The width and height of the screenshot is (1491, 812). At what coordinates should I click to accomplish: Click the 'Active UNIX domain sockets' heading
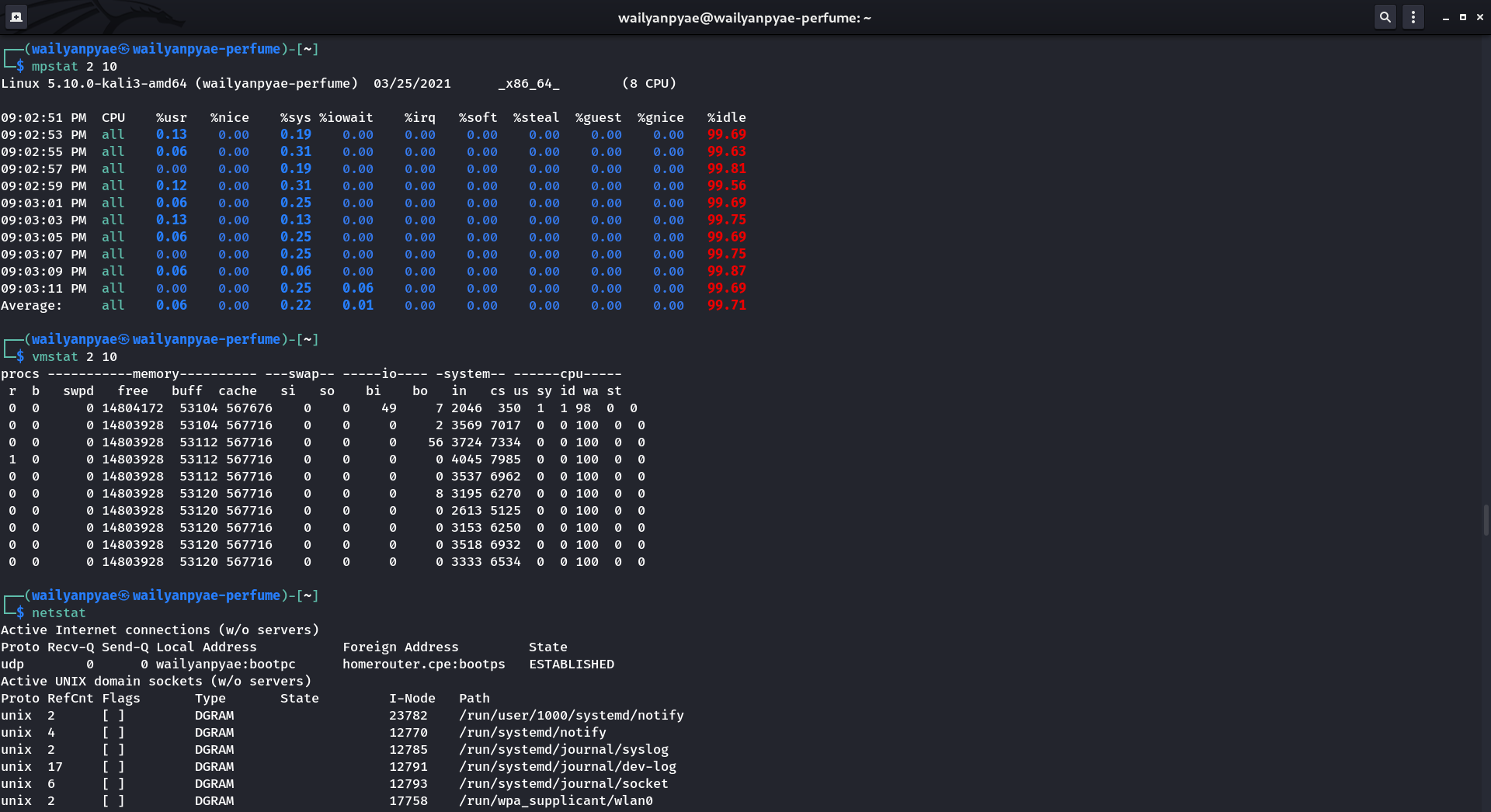point(156,682)
